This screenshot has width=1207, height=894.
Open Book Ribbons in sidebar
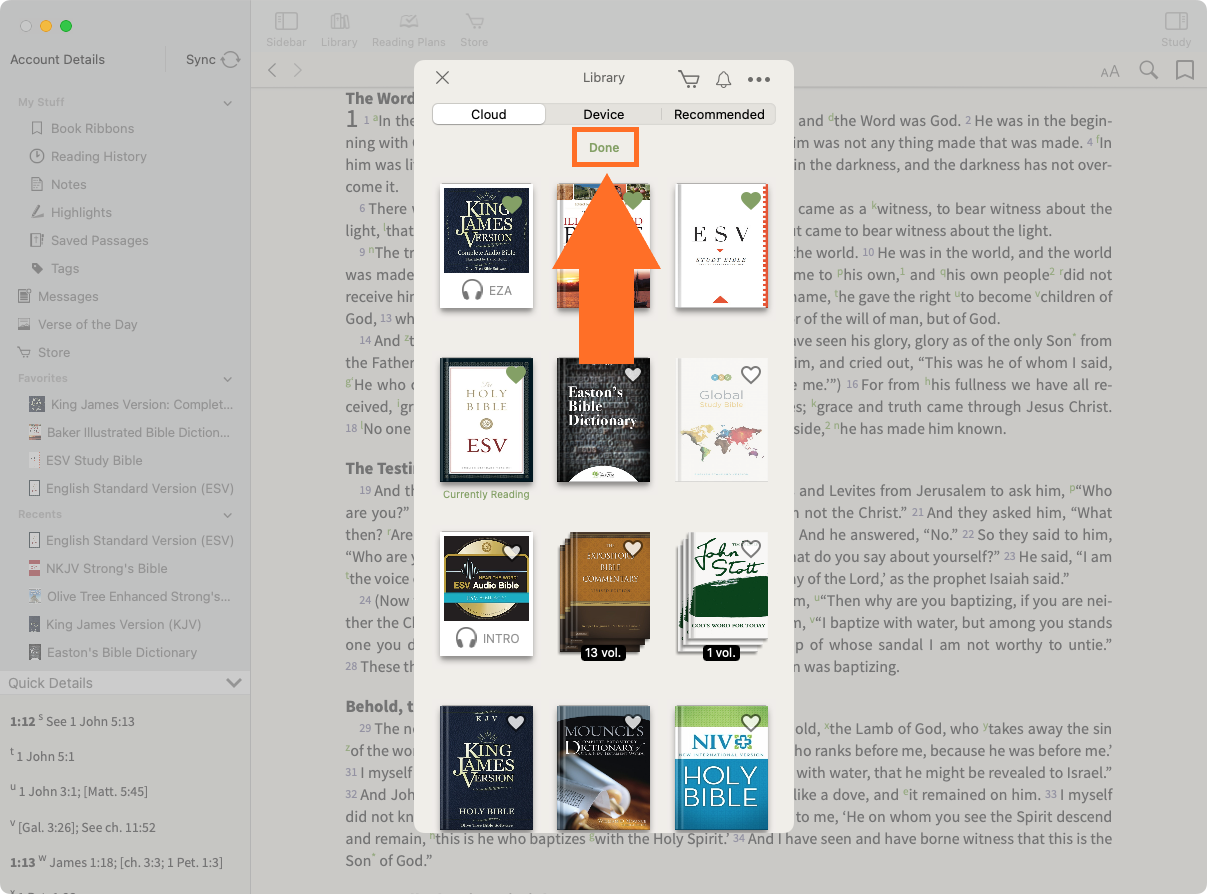coord(92,128)
